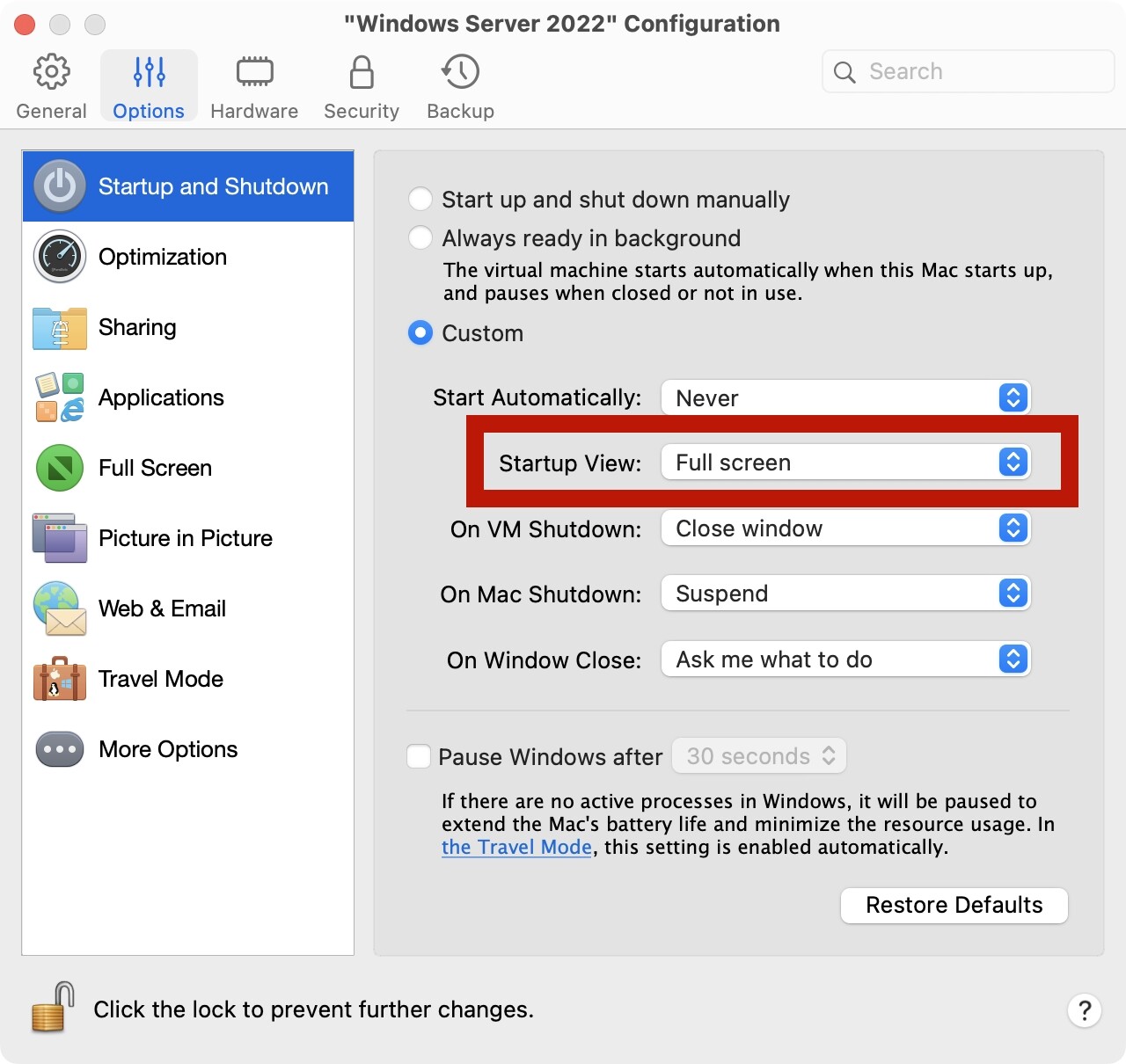This screenshot has height=1064, width=1126.
Task: Open the Sharing folder icon
Action: (x=60, y=328)
